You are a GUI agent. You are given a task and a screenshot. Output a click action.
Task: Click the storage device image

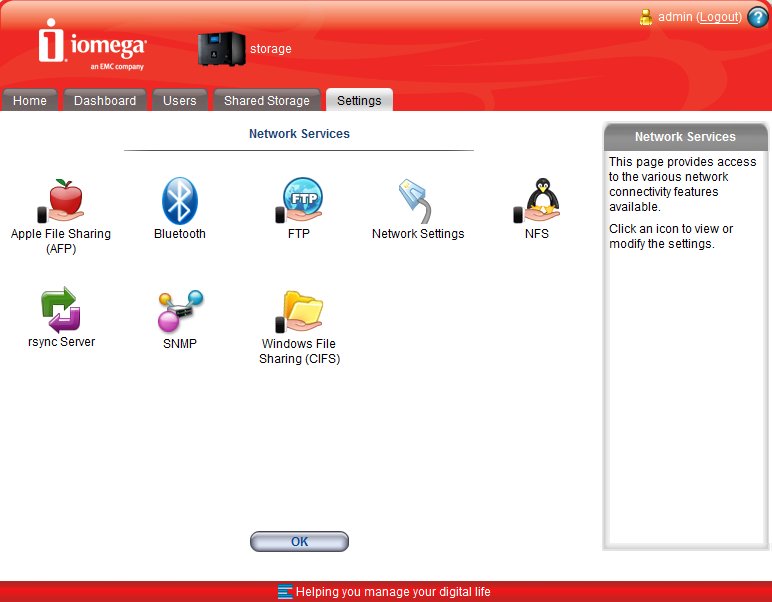(221, 48)
